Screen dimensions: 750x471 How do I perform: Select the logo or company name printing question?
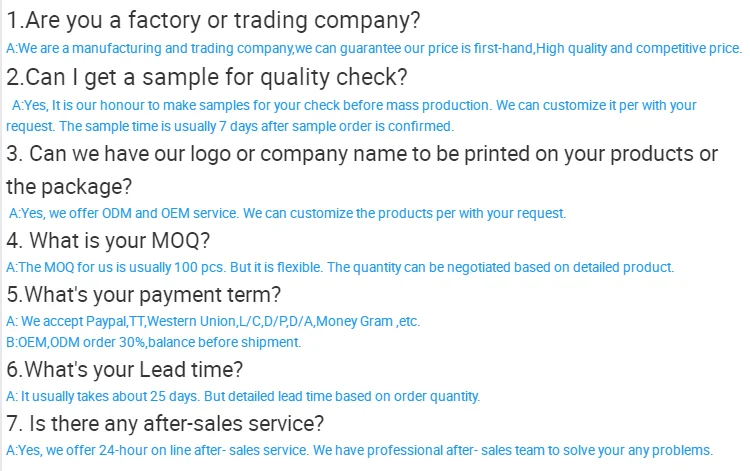coord(362,154)
